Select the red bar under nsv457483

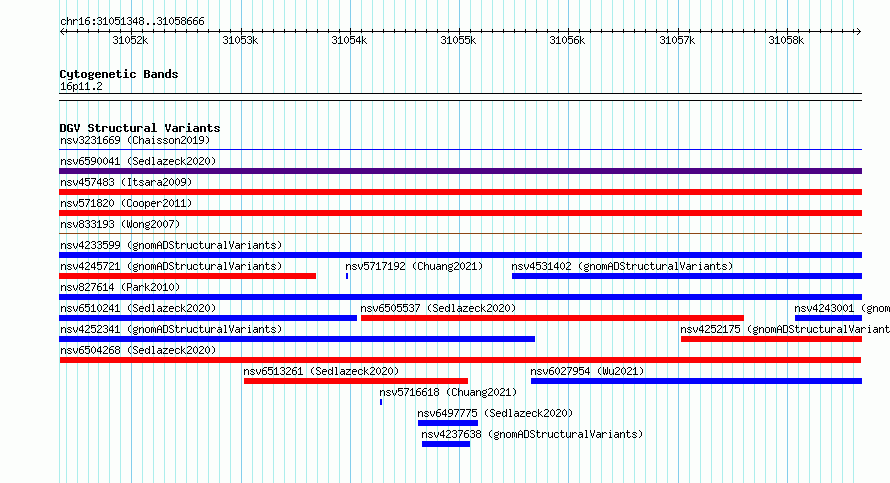pos(460,192)
